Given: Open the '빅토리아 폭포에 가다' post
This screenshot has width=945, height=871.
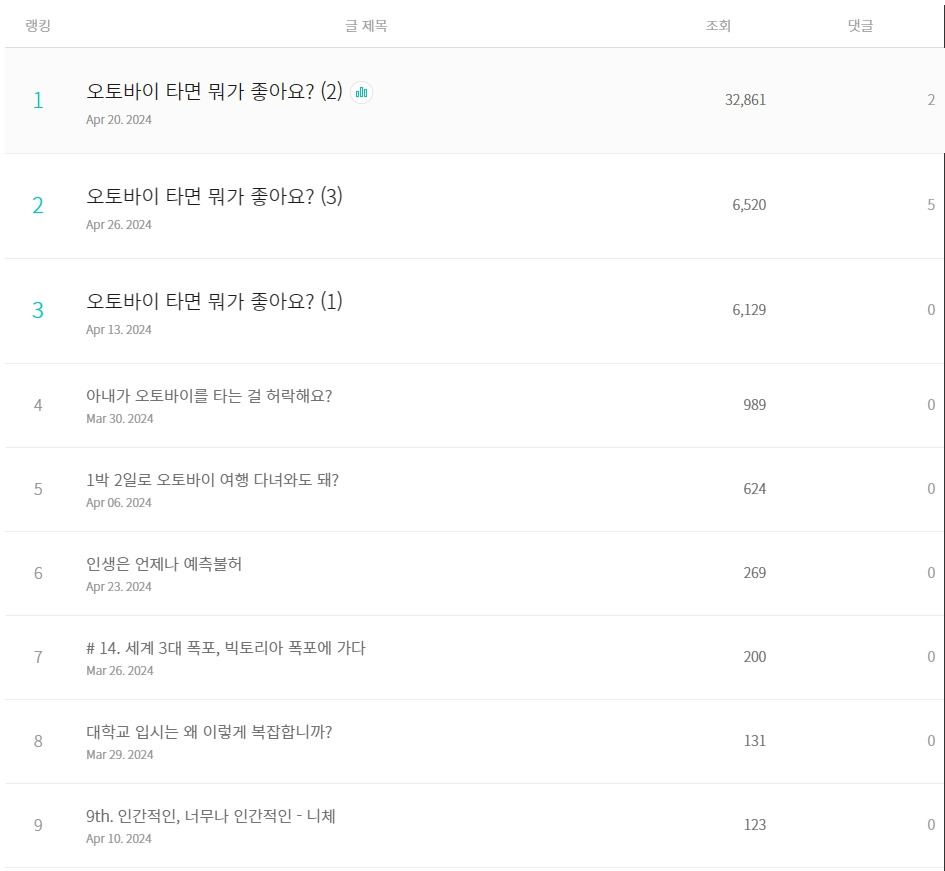Looking at the screenshot, I should [x=226, y=648].
